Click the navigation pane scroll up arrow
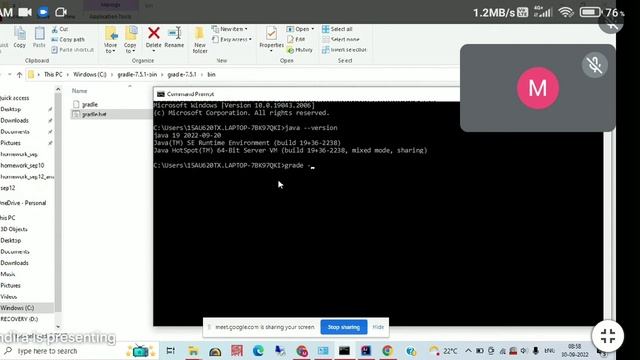Viewport: 640px width, 360px height. 58,89
